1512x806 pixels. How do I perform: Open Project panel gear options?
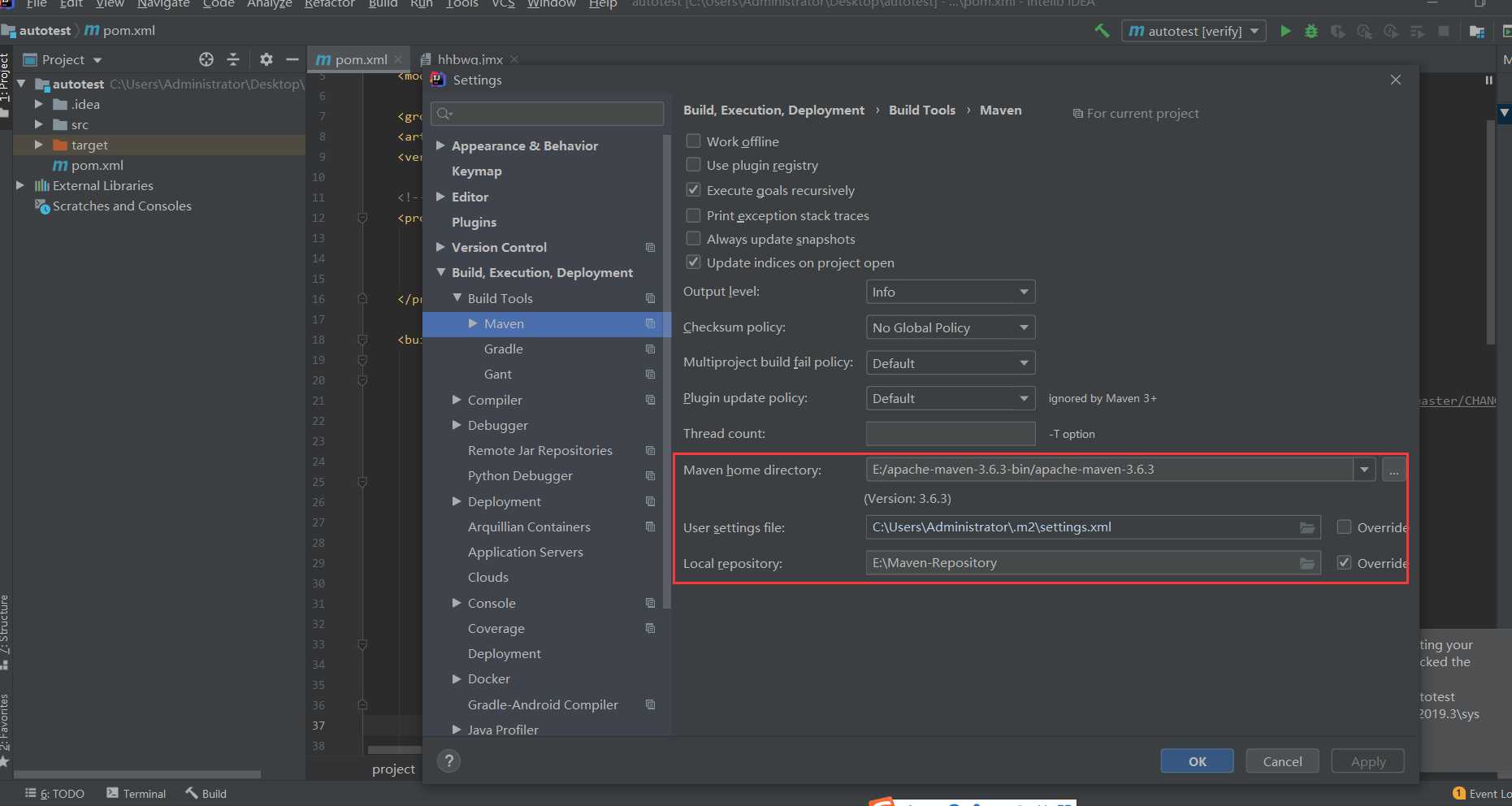266,59
